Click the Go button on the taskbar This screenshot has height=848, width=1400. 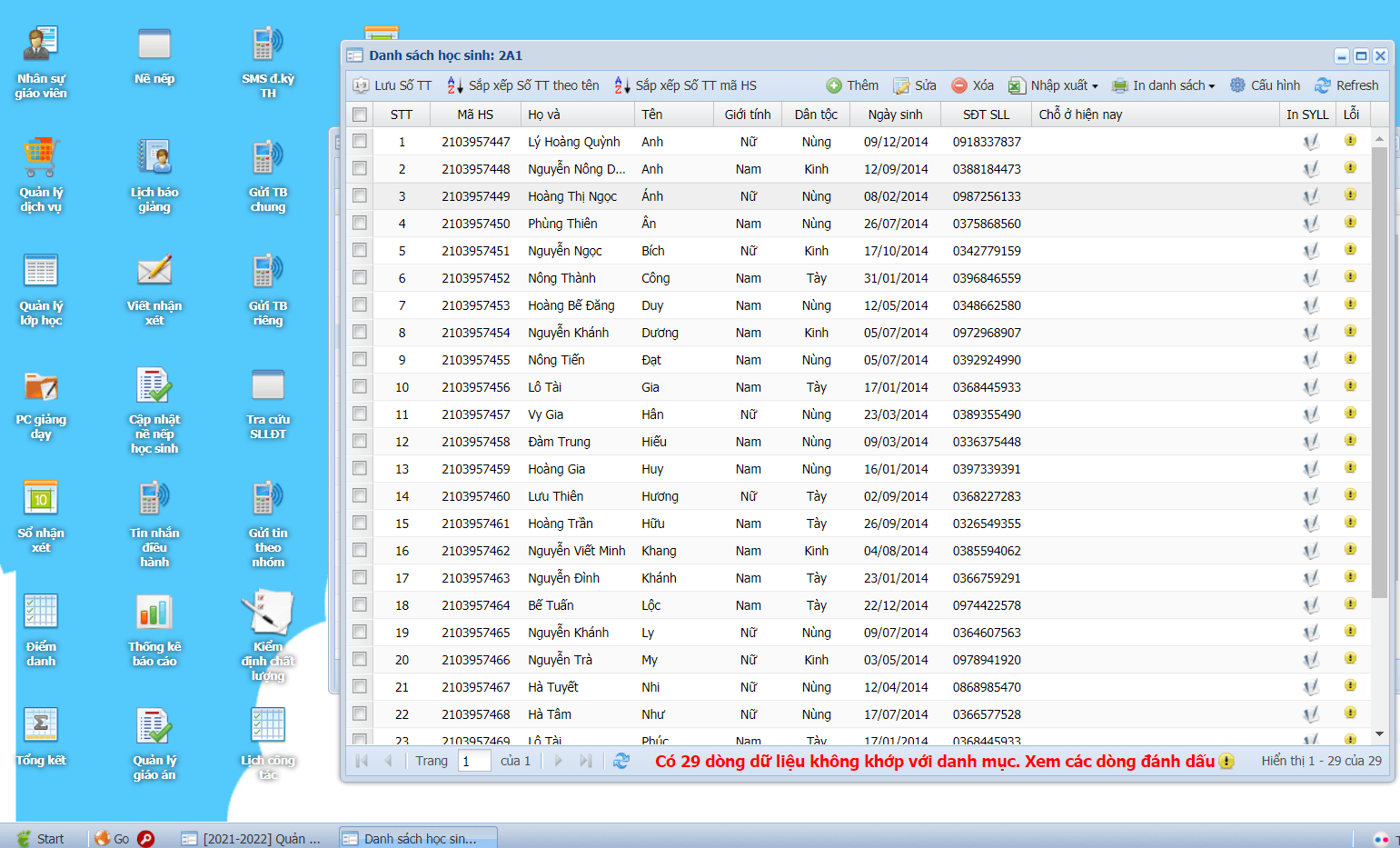[x=113, y=838]
